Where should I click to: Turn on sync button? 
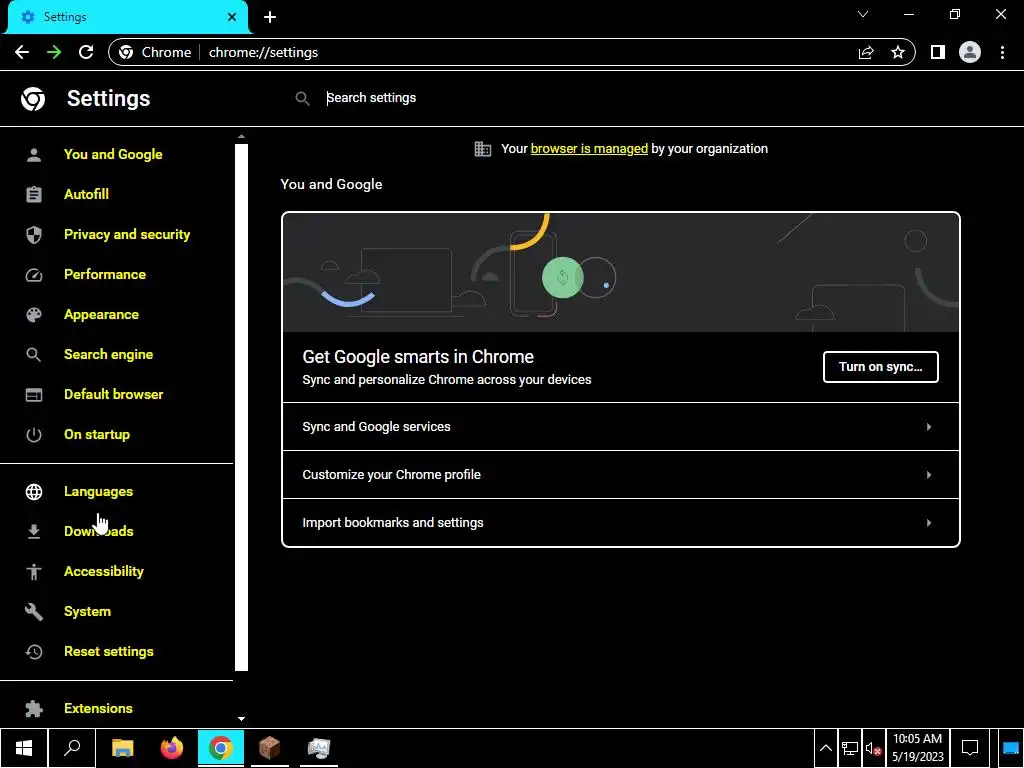coord(880,367)
